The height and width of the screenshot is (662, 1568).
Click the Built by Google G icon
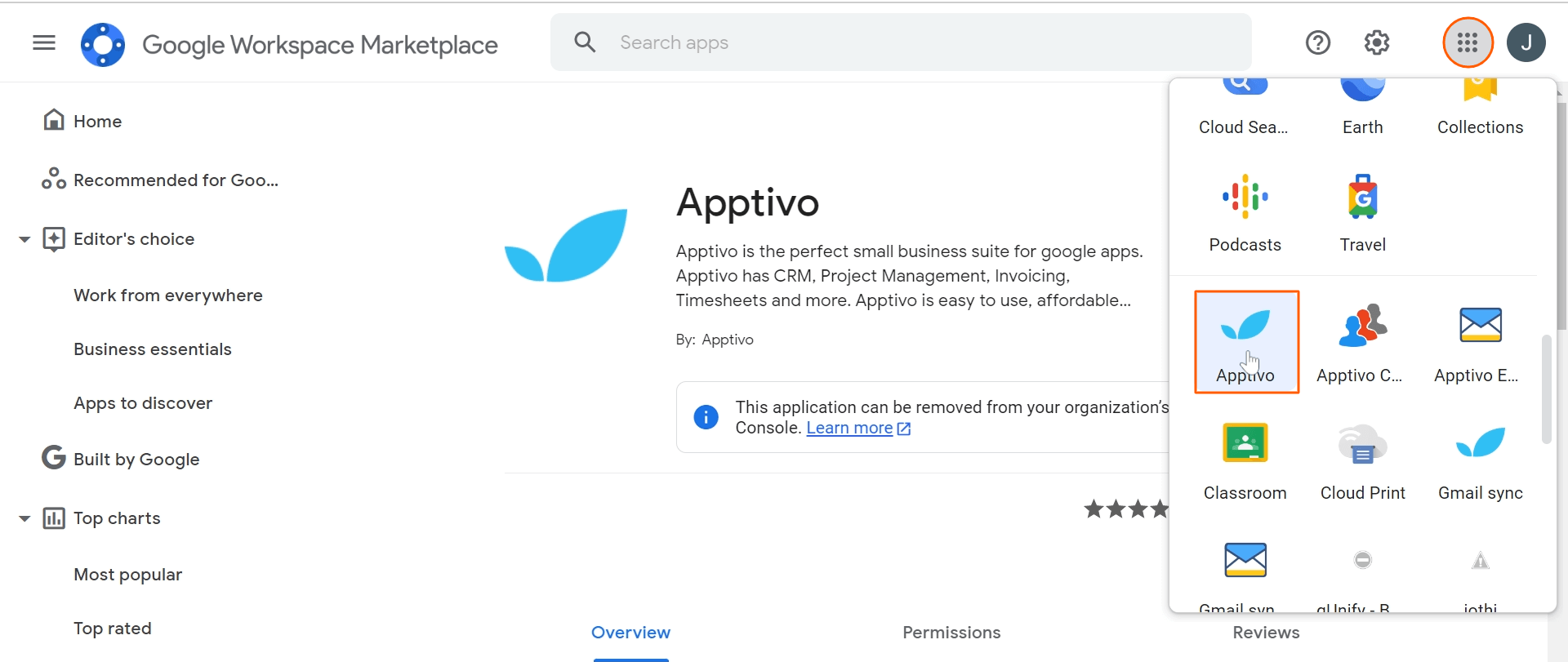pos(54,458)
